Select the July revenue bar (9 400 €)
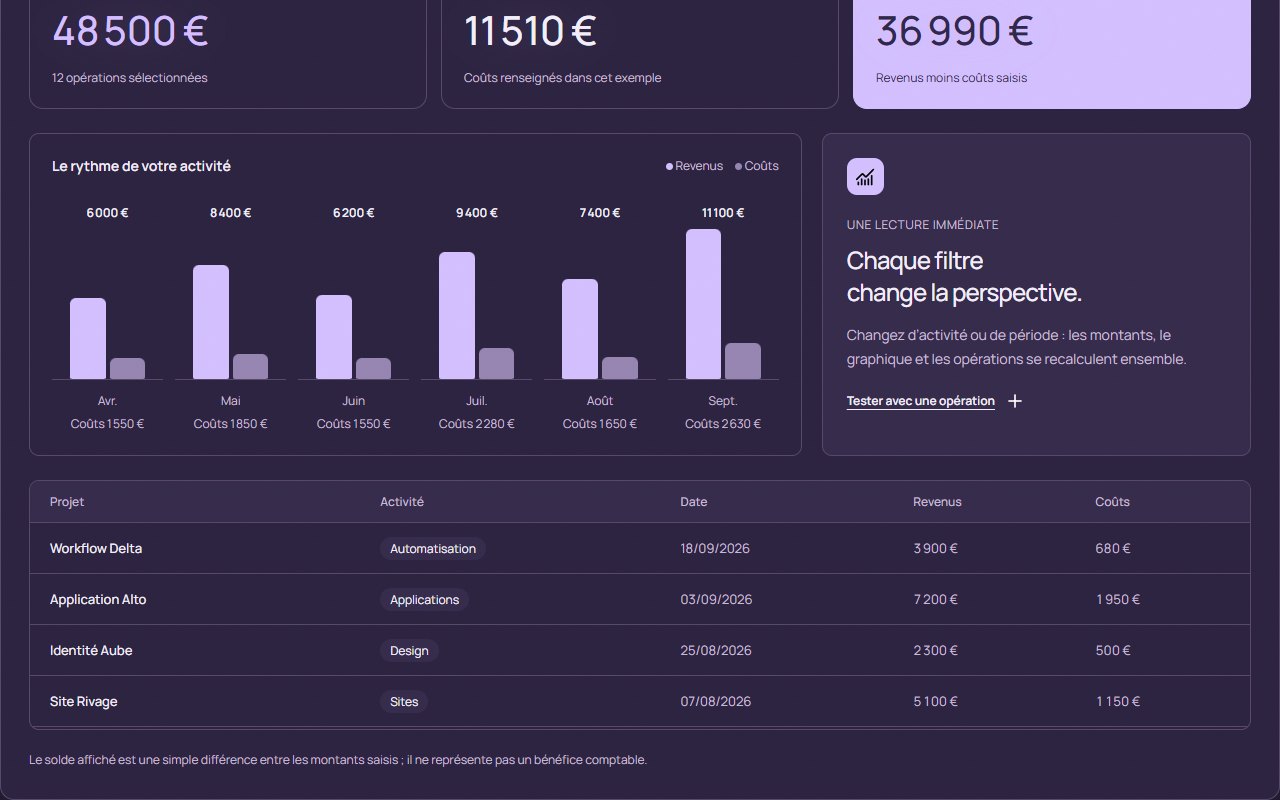This screenshot has height=800, width=1280. point(457,316)
